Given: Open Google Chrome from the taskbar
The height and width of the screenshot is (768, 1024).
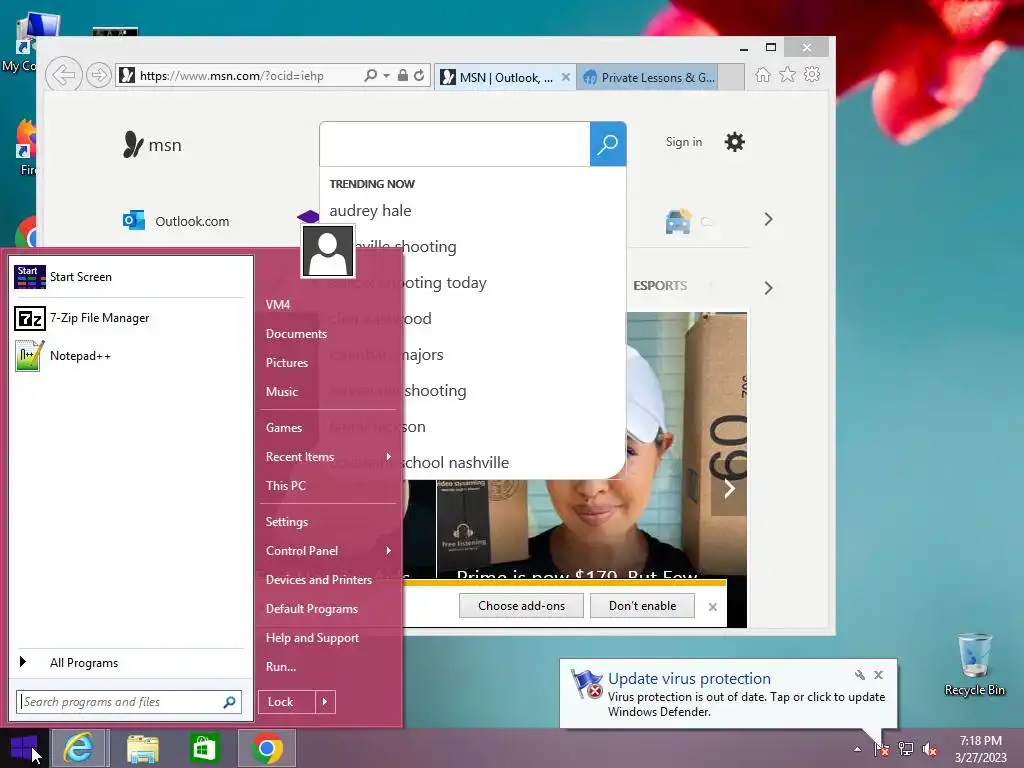Looking at the screenshot, I should click(x=266, y=748).
